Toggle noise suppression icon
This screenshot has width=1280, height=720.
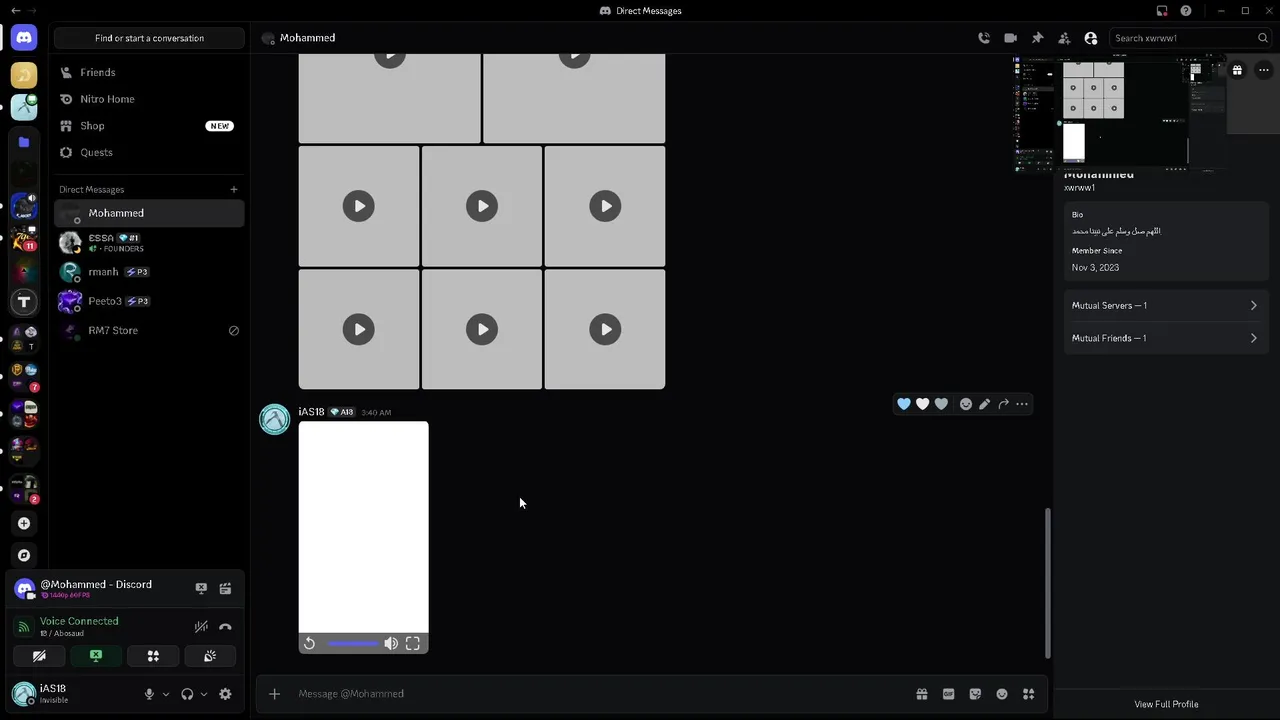point(201,627)
